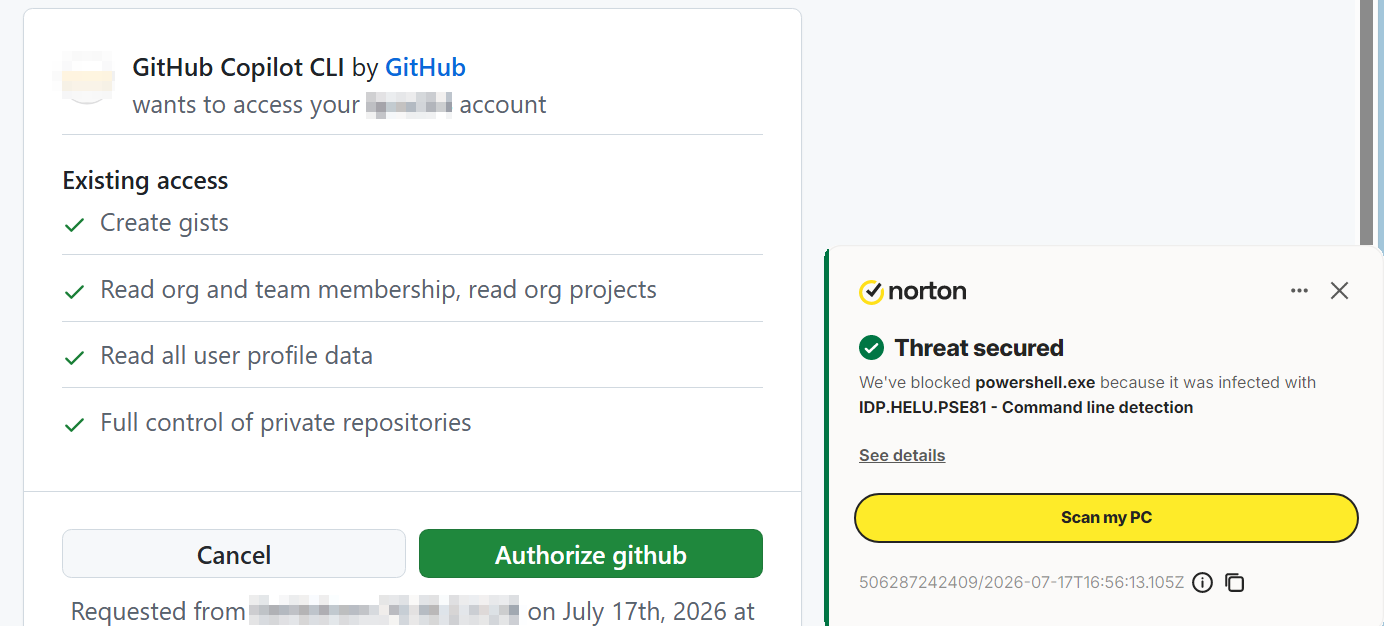The width and height of the screenshot is (1384, 626).
Task: Click checkmark beside Read all user profile data
Action: (74, 358)
